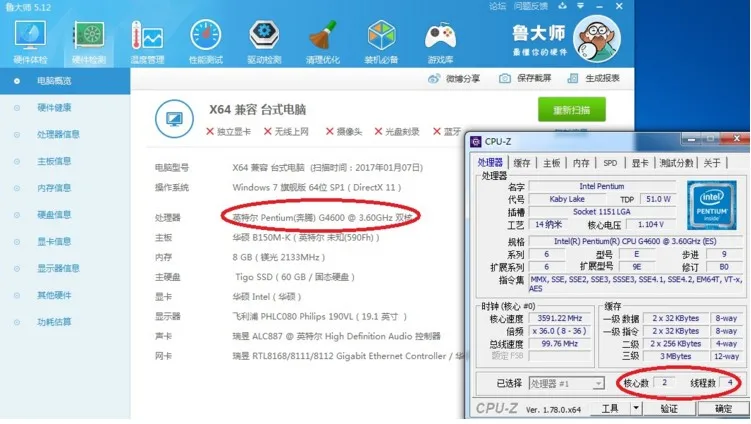Switch to CPU-Z 处理器 tab
The width and height of the screenshot is (751, 424).
[489, 163]
